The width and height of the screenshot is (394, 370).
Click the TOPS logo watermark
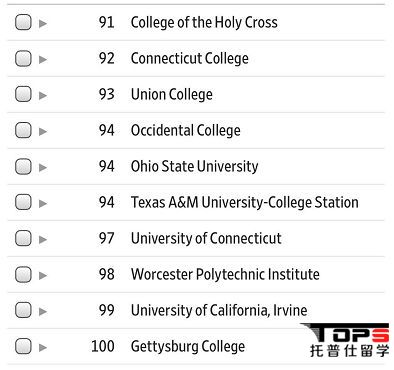[347, 340]
